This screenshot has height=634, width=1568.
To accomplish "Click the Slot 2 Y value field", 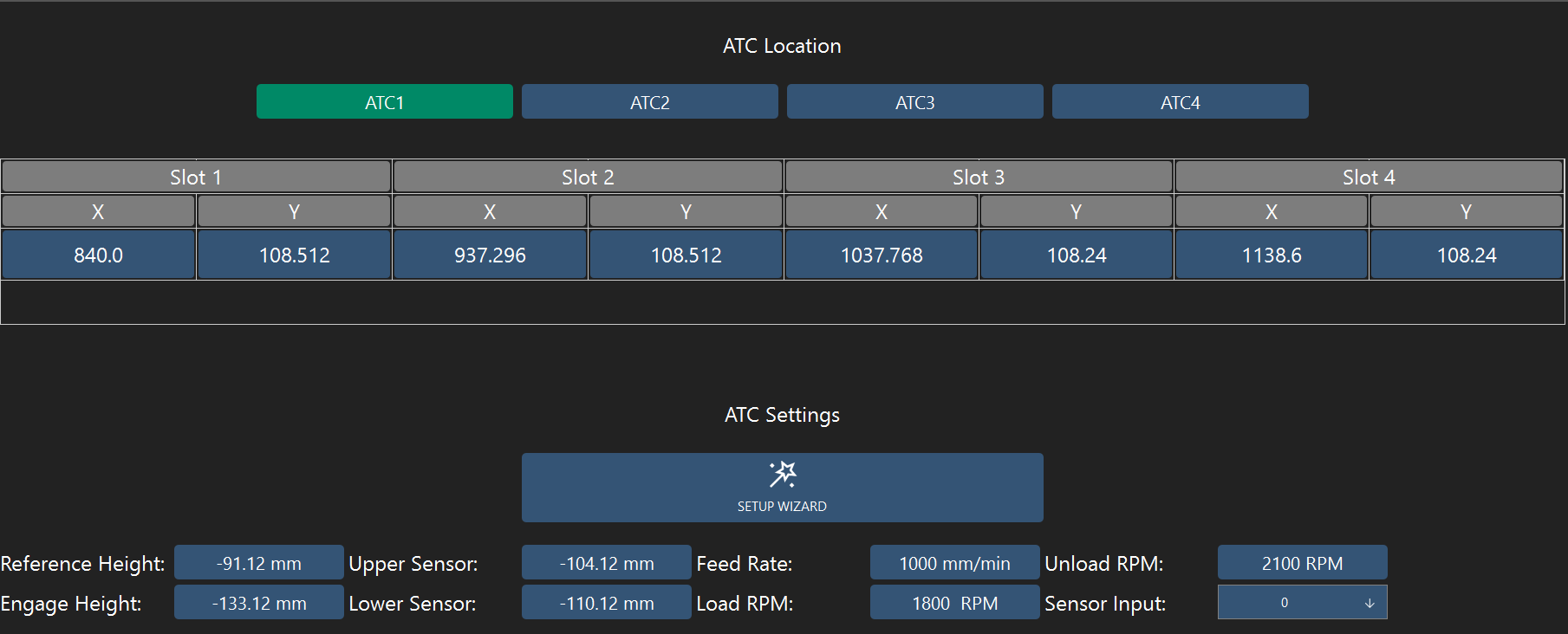I will pyautogui.click(x=686, y=255).
